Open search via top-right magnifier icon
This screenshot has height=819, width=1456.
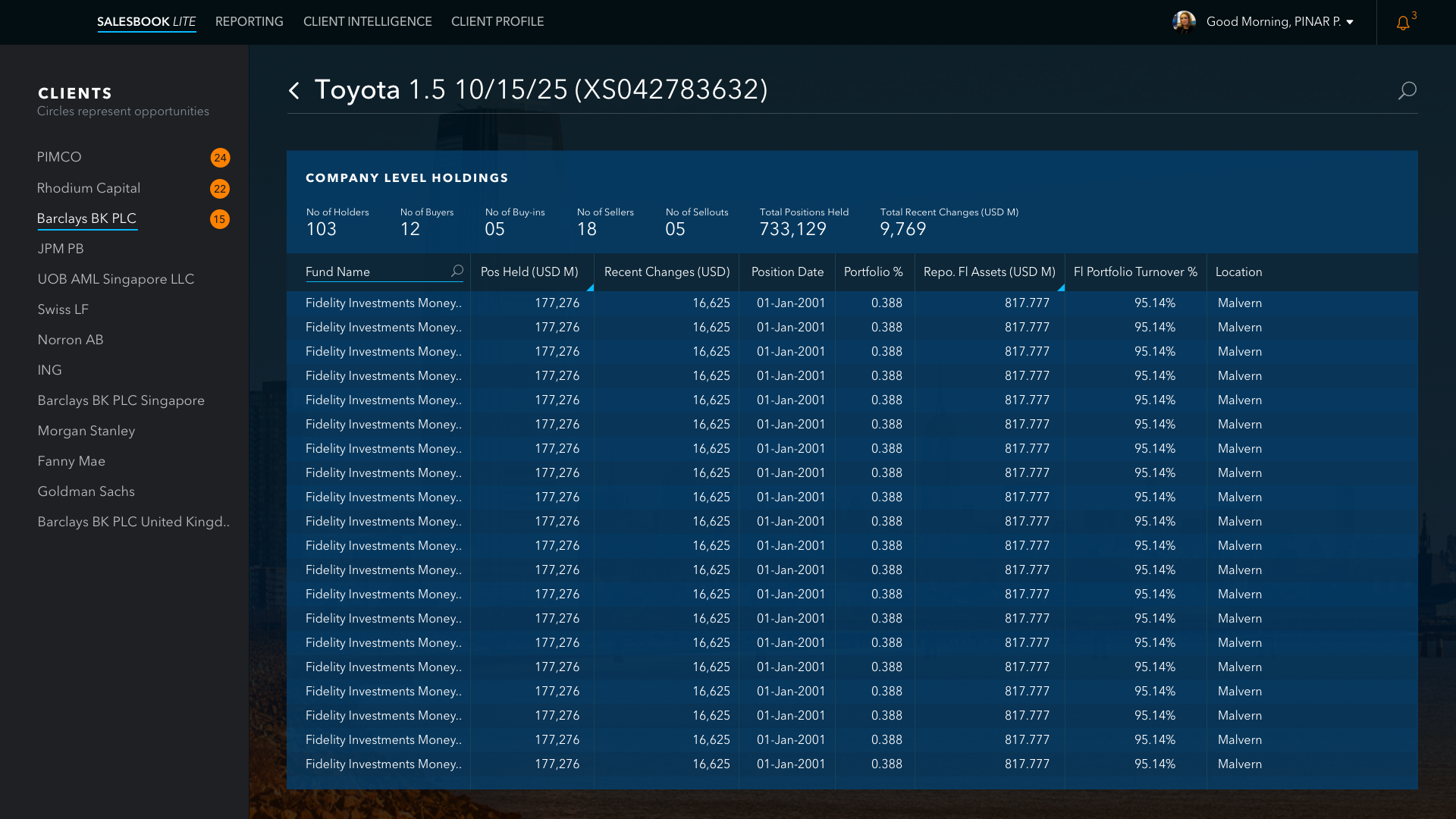1407,91
